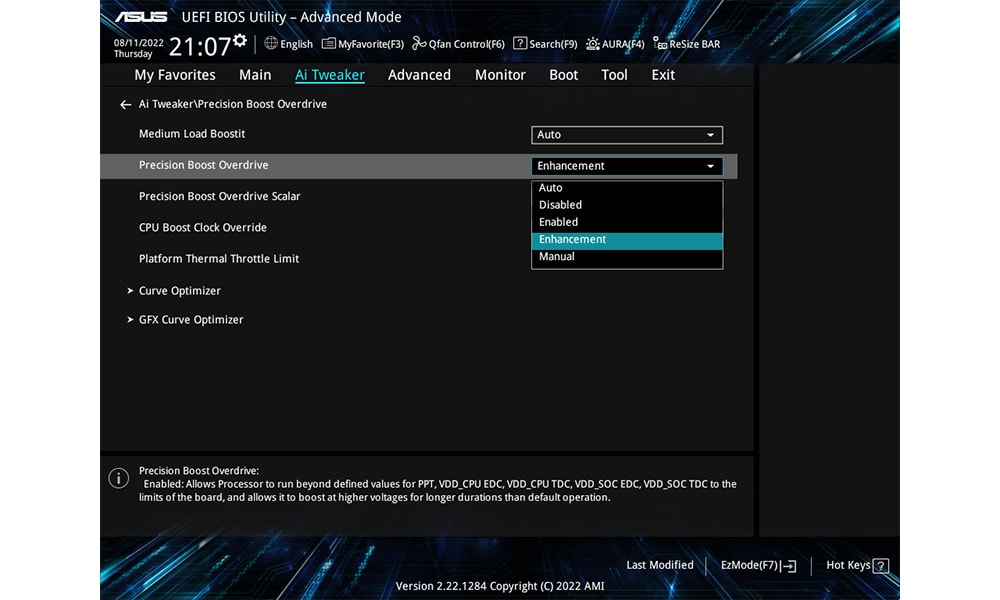The height and width of the screenshot is (600, 1000).
Task: Click the 'Precision Boost Overdrive:' help heading
Action: (199, 471)
